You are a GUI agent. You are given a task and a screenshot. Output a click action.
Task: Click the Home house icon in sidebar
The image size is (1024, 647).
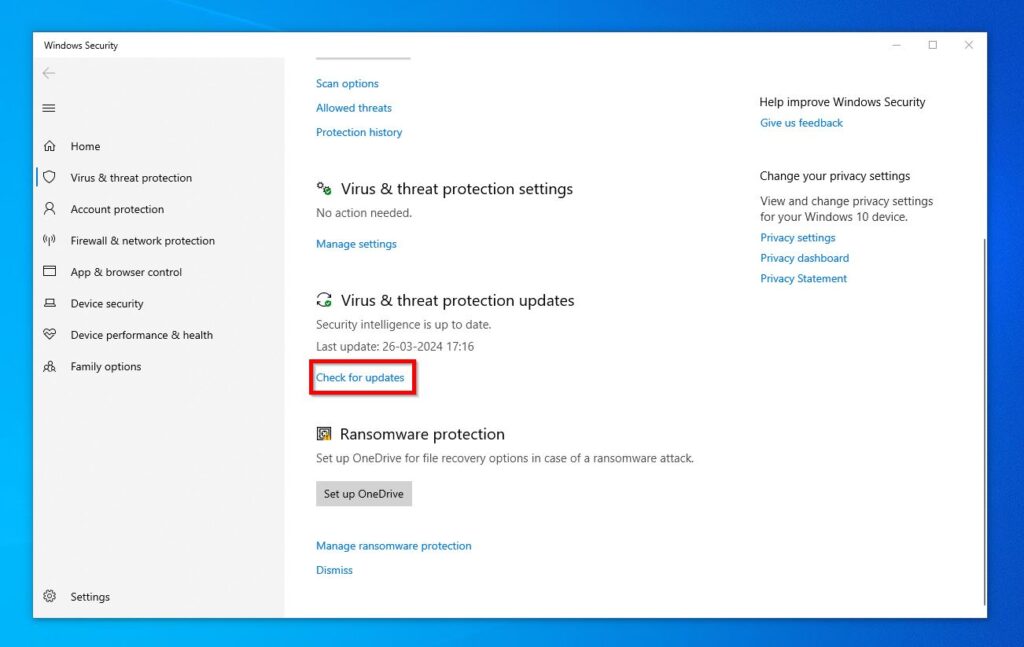[x=50, y=146]
